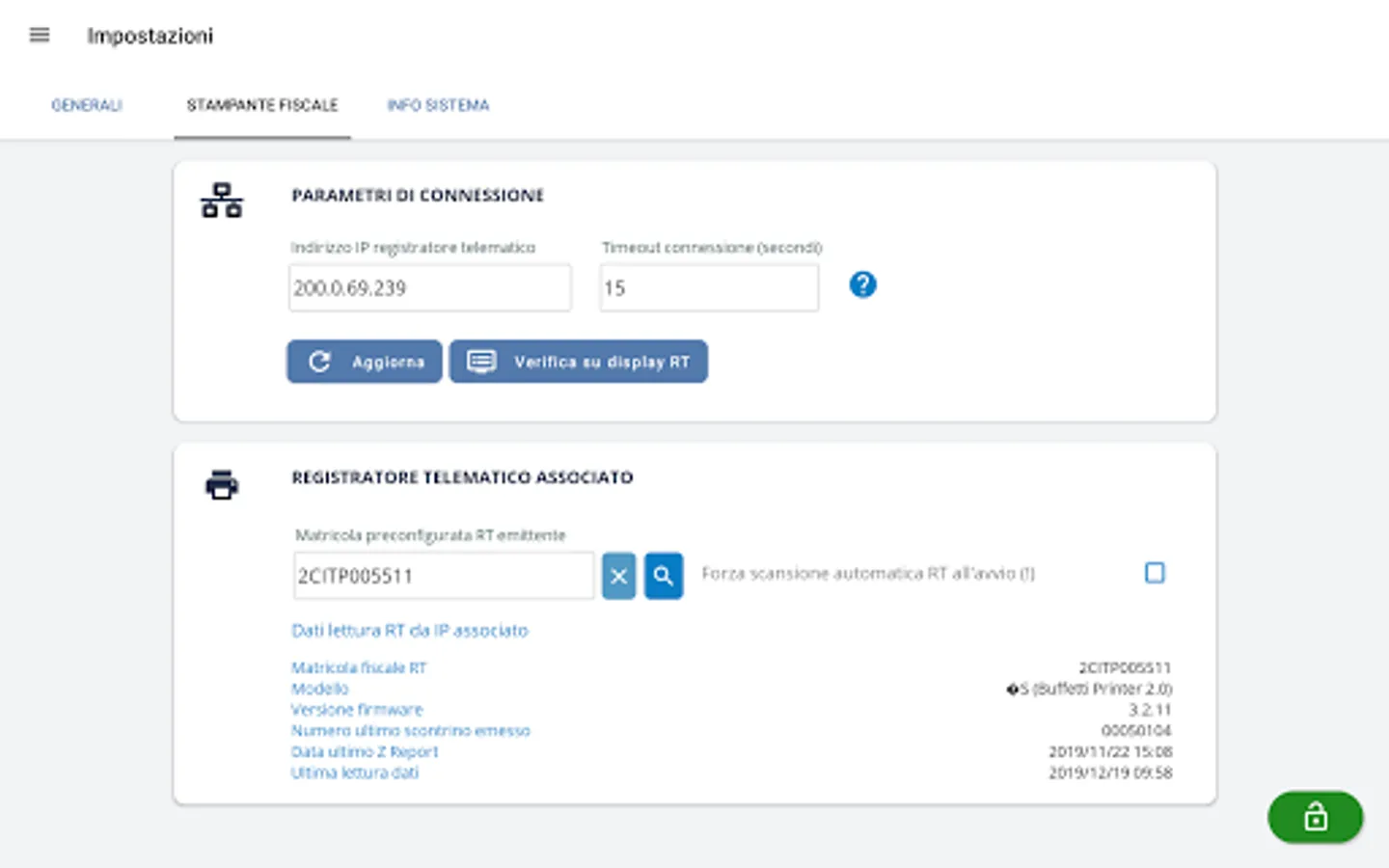This screenshot has height=868, width=1389.
Task: Click the blue help question mark icon
Action: pyautogui.click(x=862, y=285)
